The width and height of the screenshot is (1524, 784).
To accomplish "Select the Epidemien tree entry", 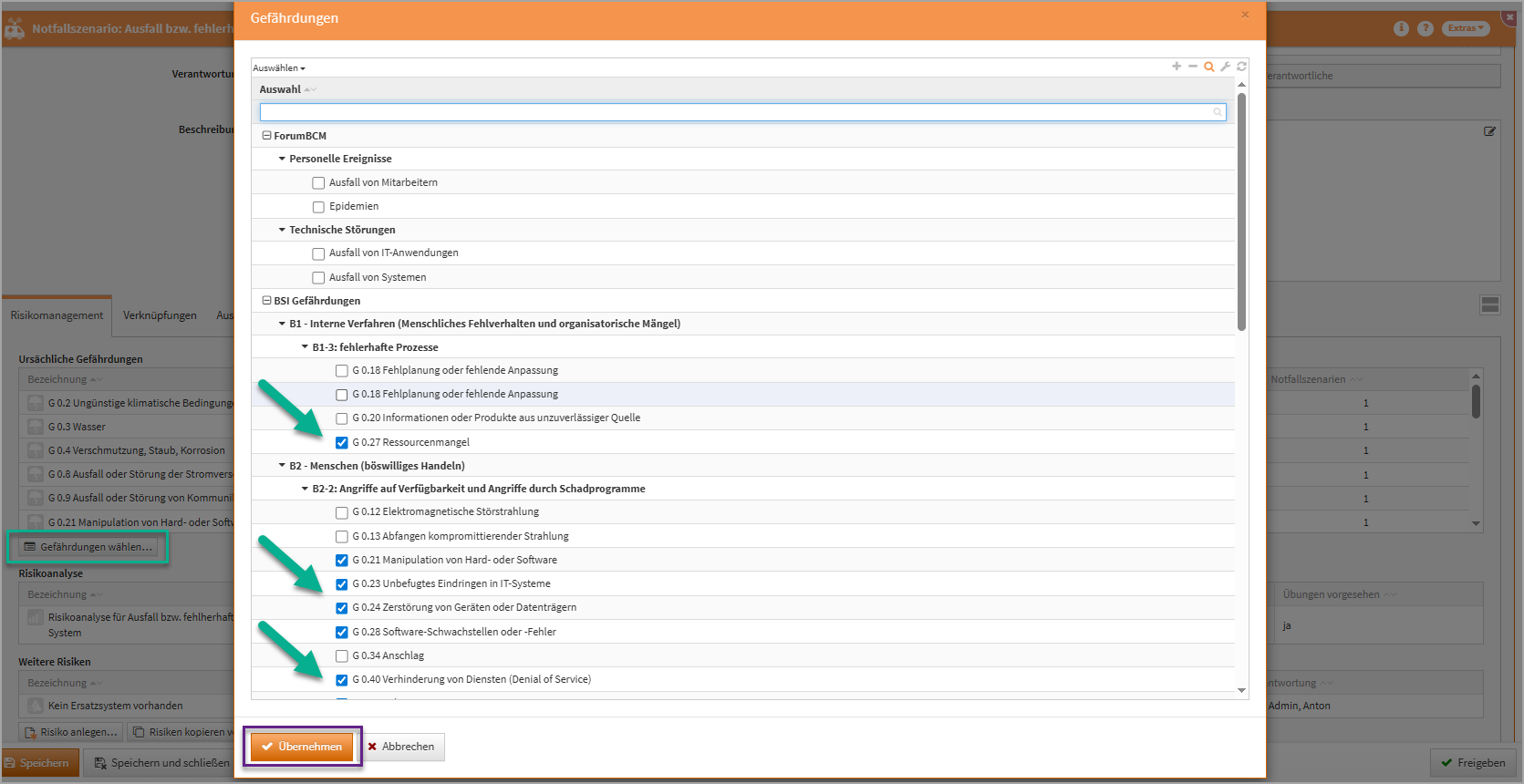I will point(354,207).
